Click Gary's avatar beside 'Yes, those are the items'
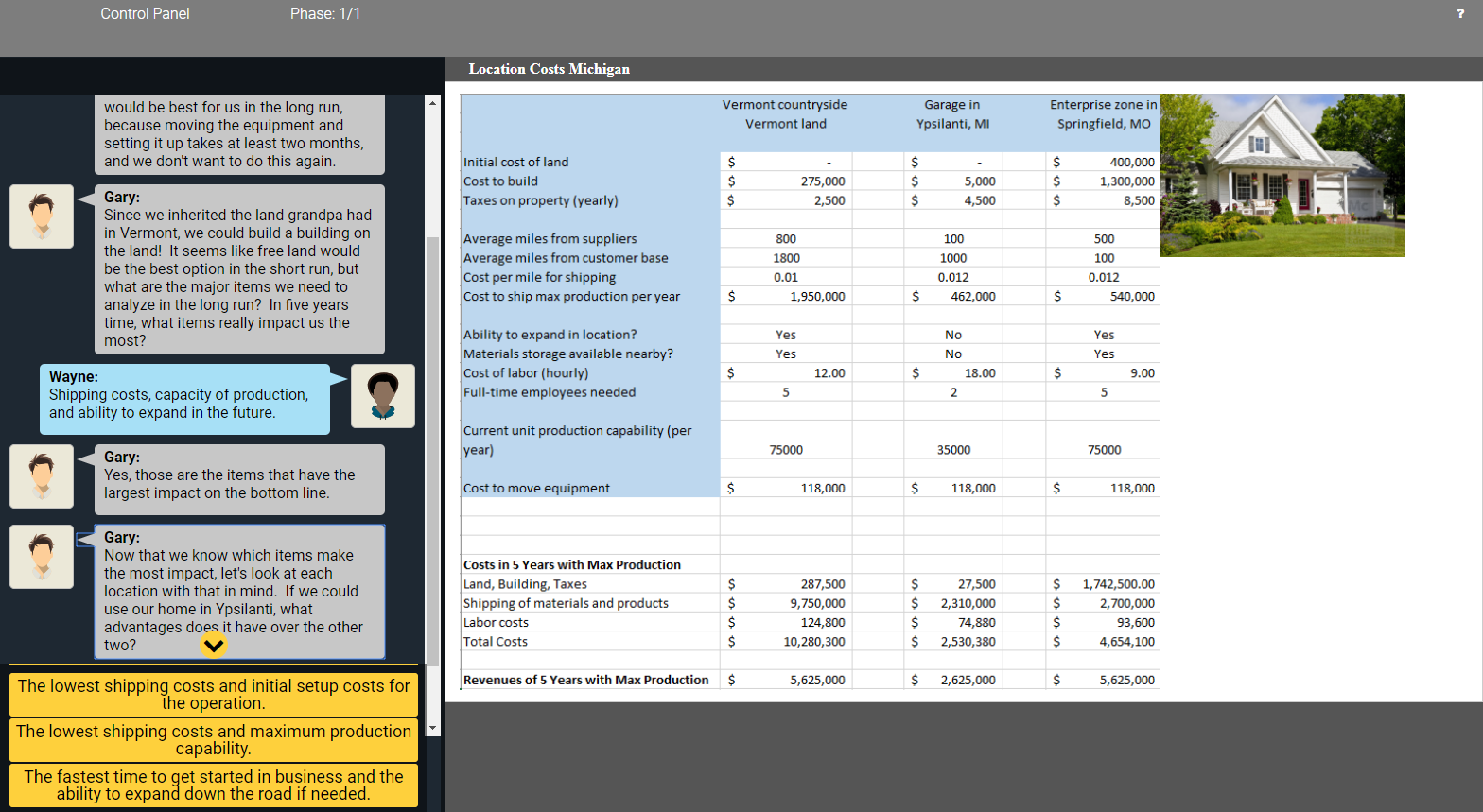 click(42, 476)
